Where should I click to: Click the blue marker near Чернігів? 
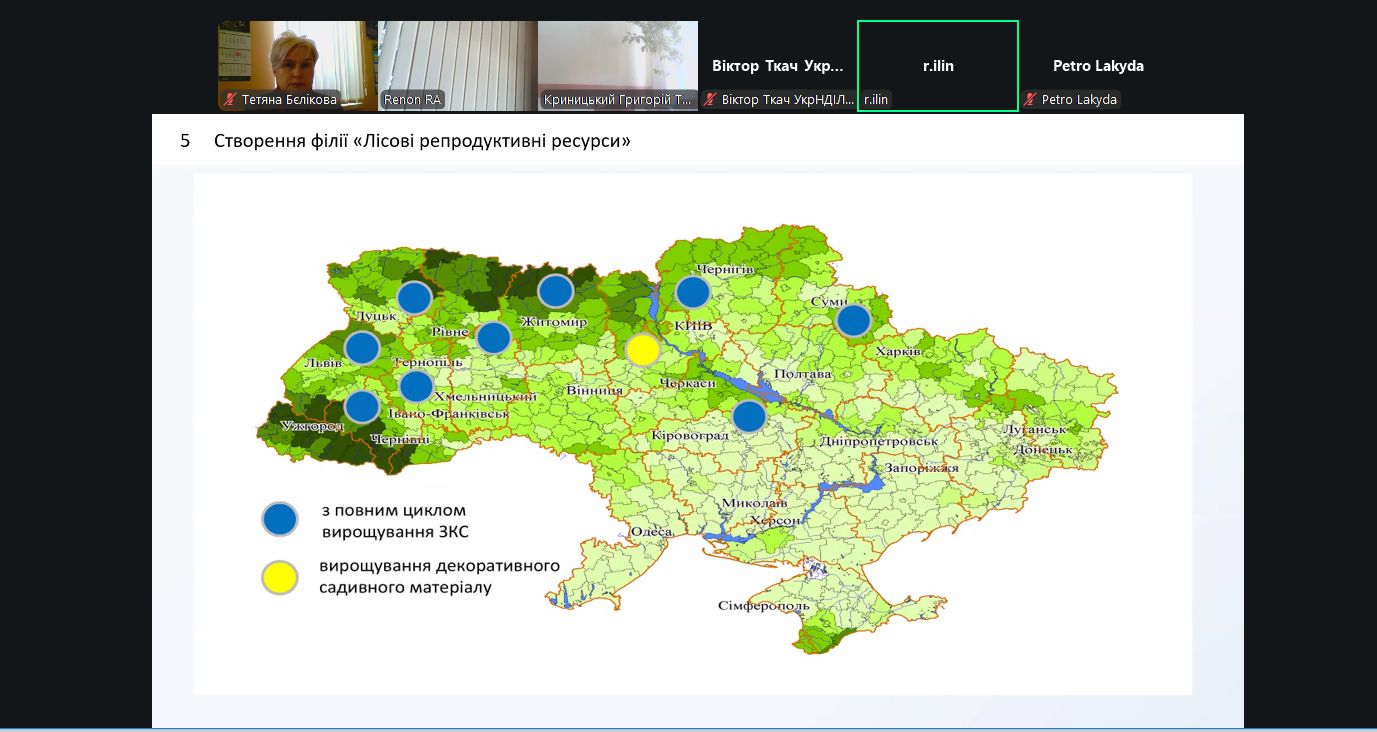692,292
